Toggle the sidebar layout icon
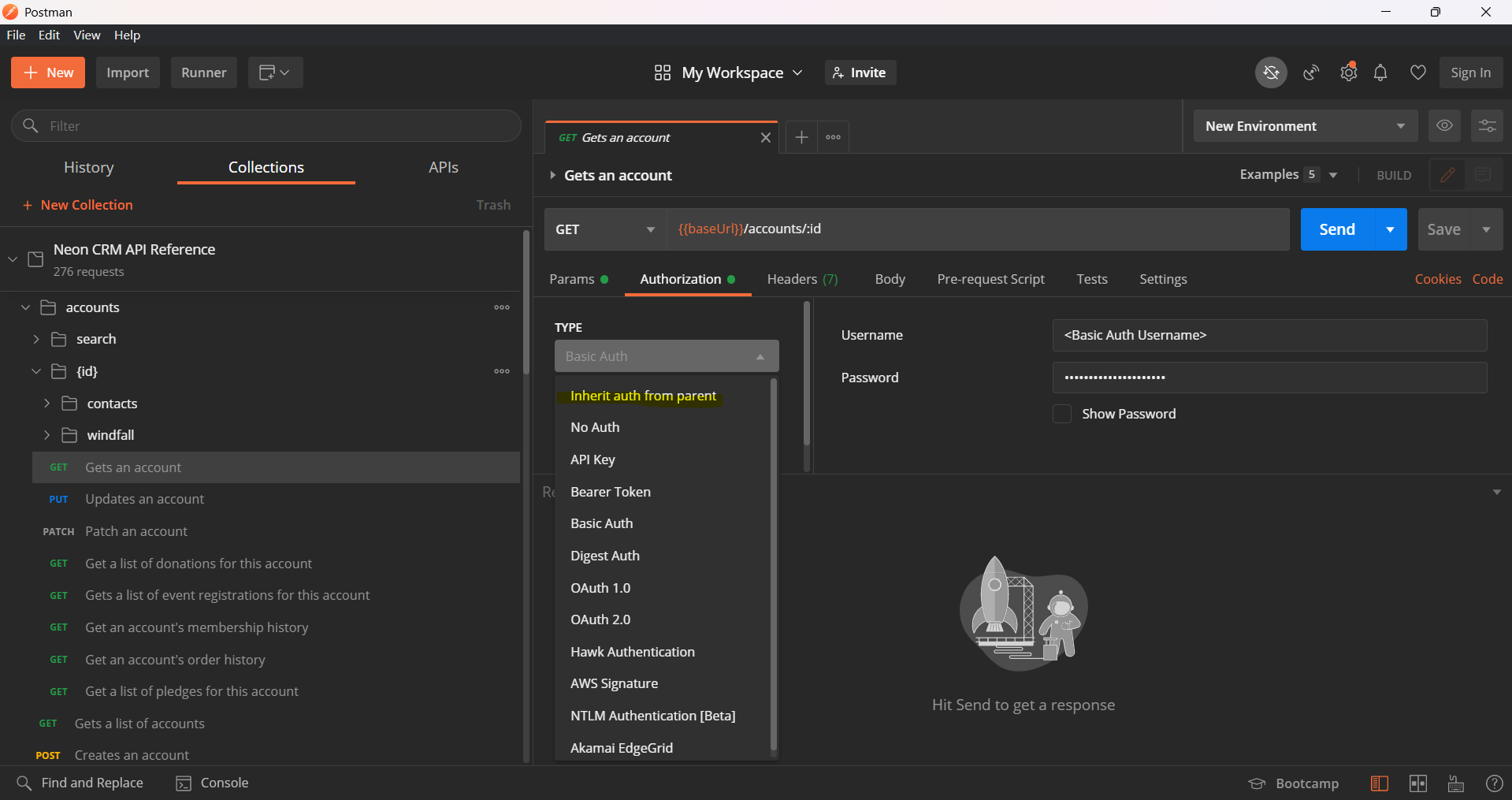The width and height of the screenshot is (1512, 800). (1380, 783)
